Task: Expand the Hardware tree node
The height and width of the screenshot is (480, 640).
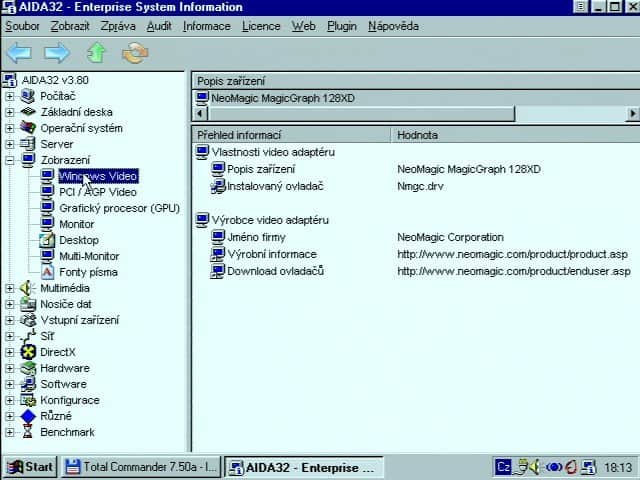Action: pos(9,368)
